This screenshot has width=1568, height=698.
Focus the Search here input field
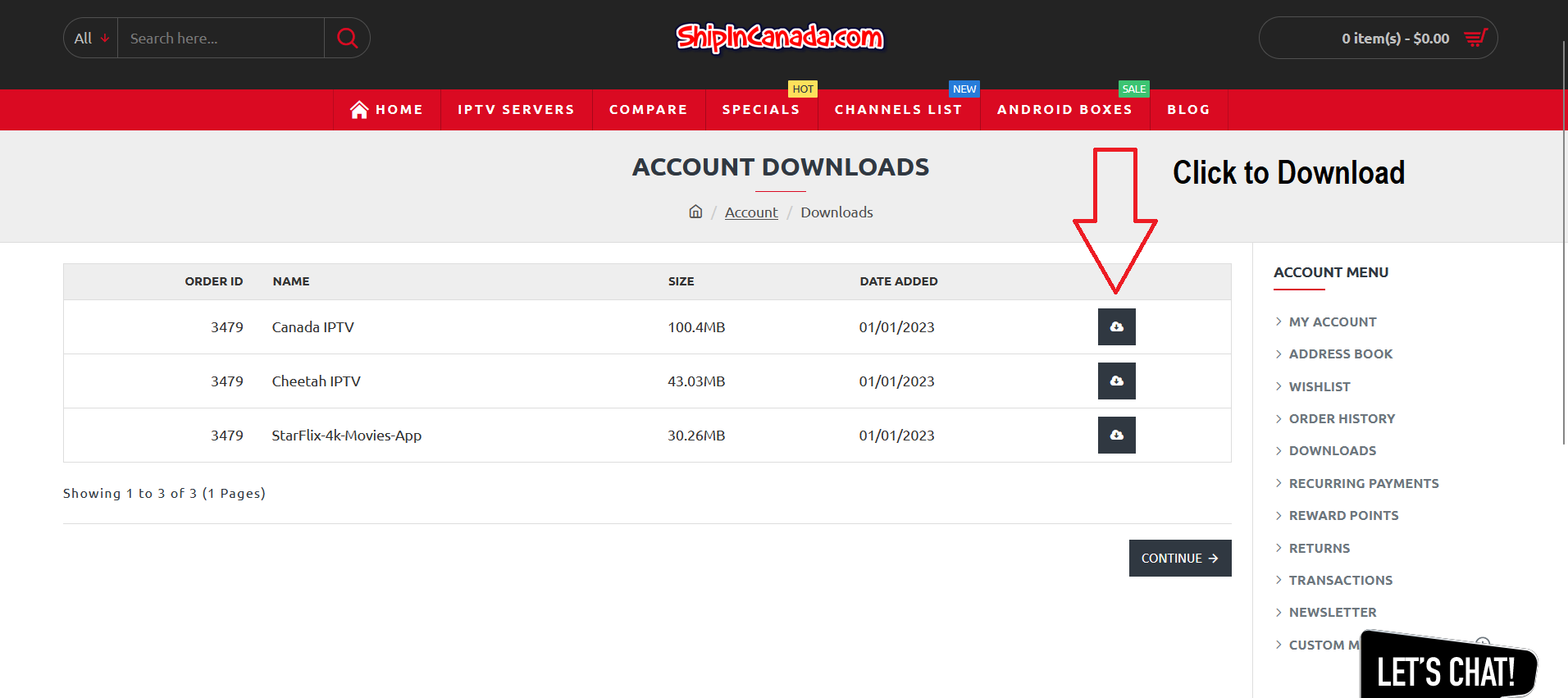click(221, 39)
